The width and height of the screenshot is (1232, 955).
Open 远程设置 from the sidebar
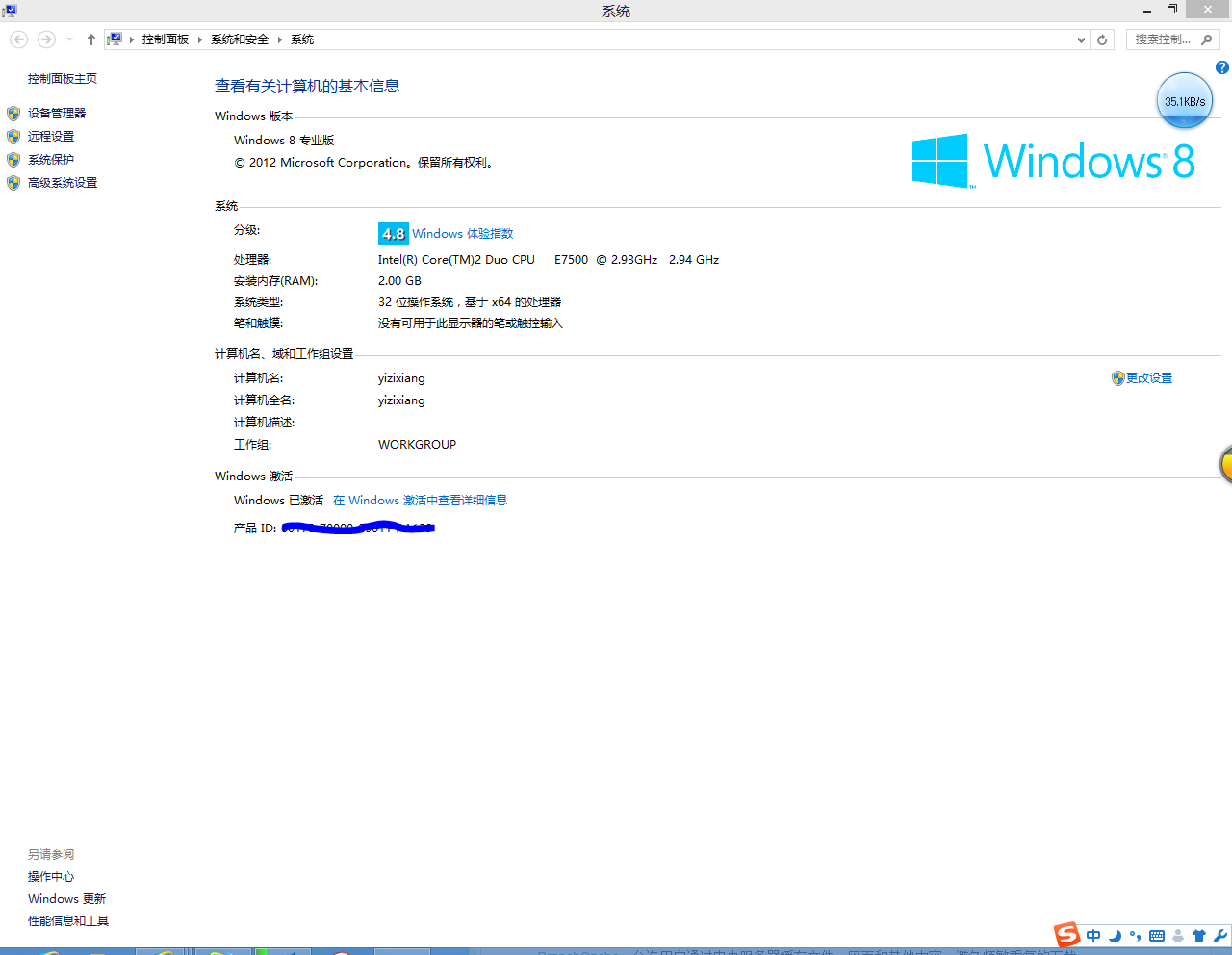click(51, 137)
